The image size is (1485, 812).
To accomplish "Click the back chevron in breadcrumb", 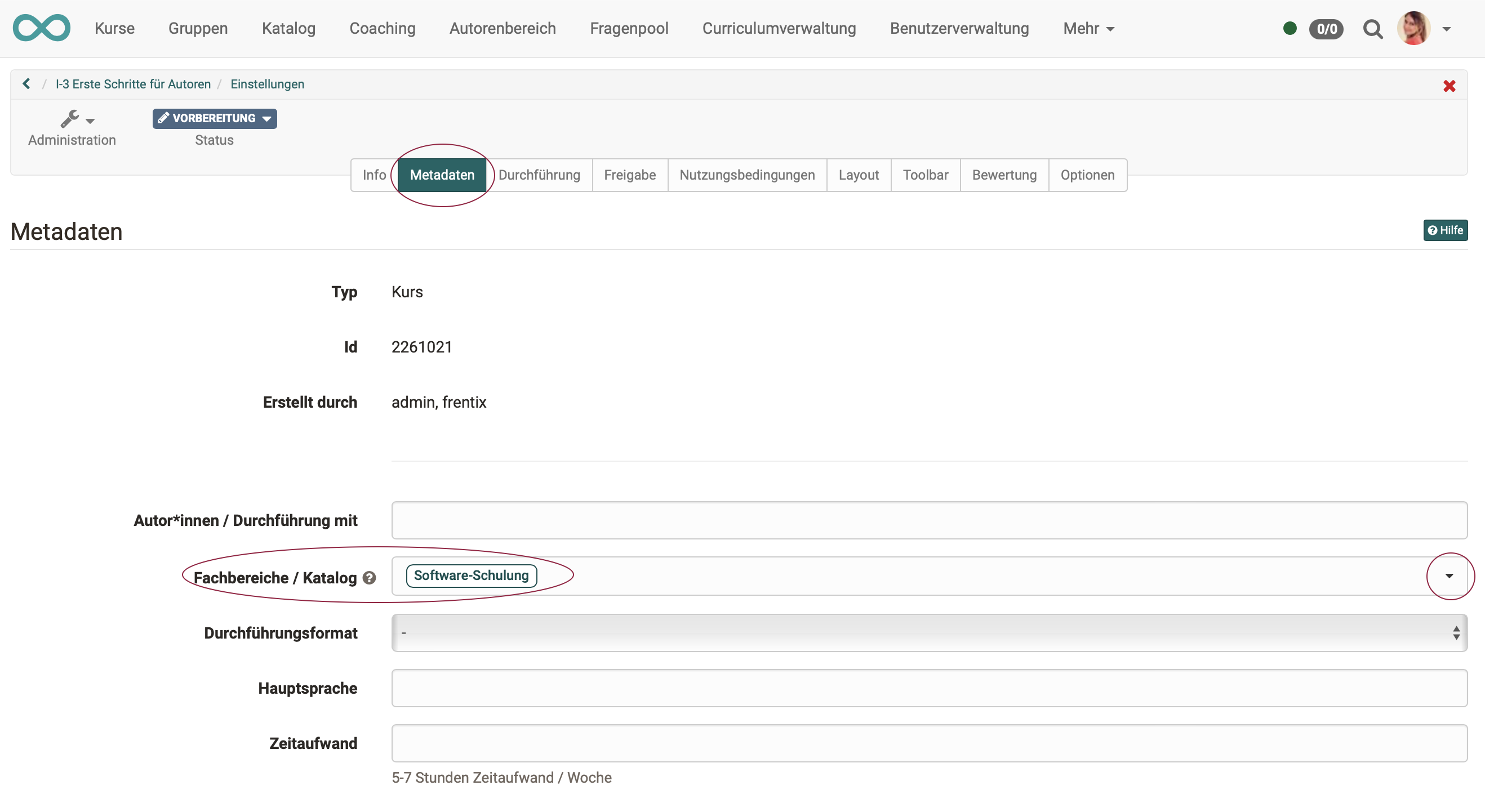I will point(26,84).
